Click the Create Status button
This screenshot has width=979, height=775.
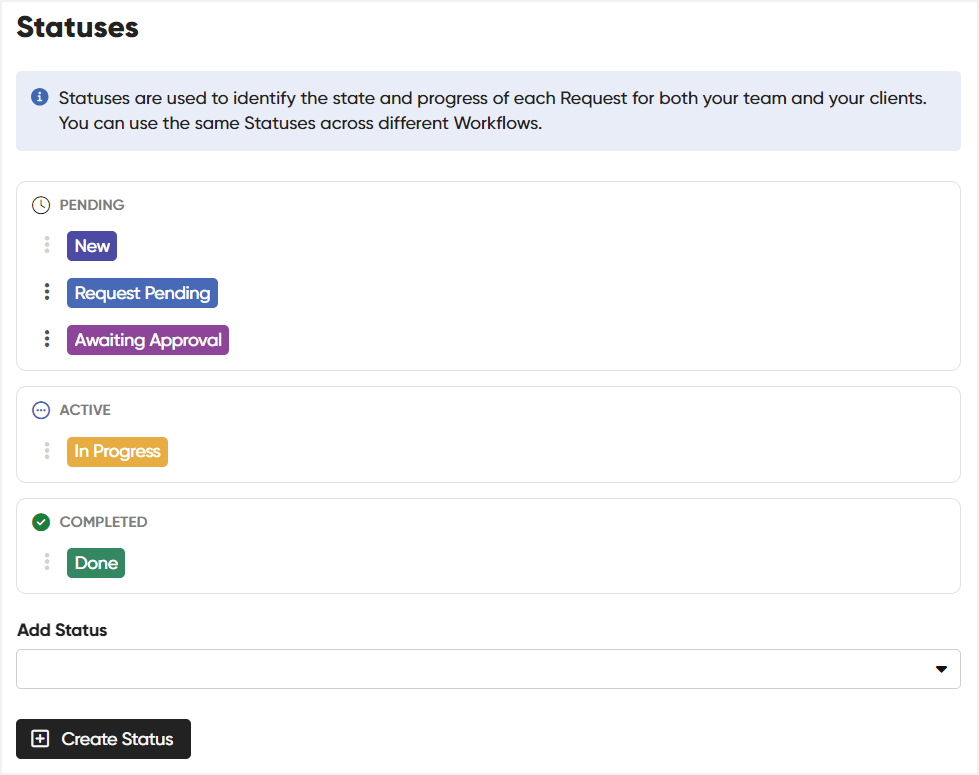pyautogui.click(x=104, y=739)
